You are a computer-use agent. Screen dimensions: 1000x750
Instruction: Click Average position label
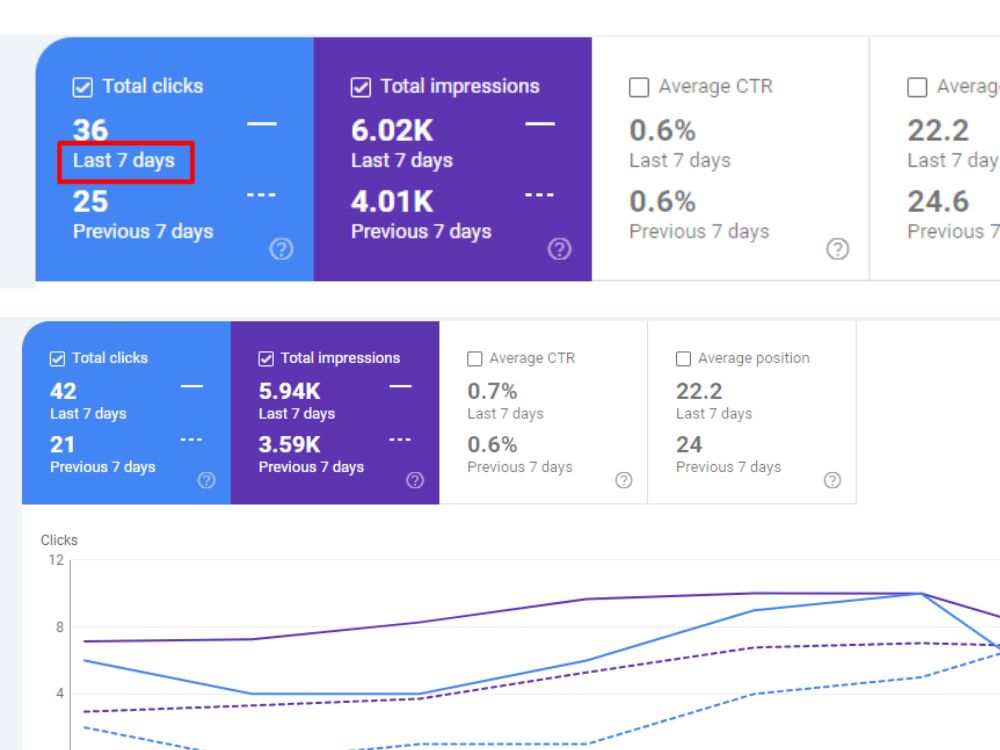[x=754, y=358]
